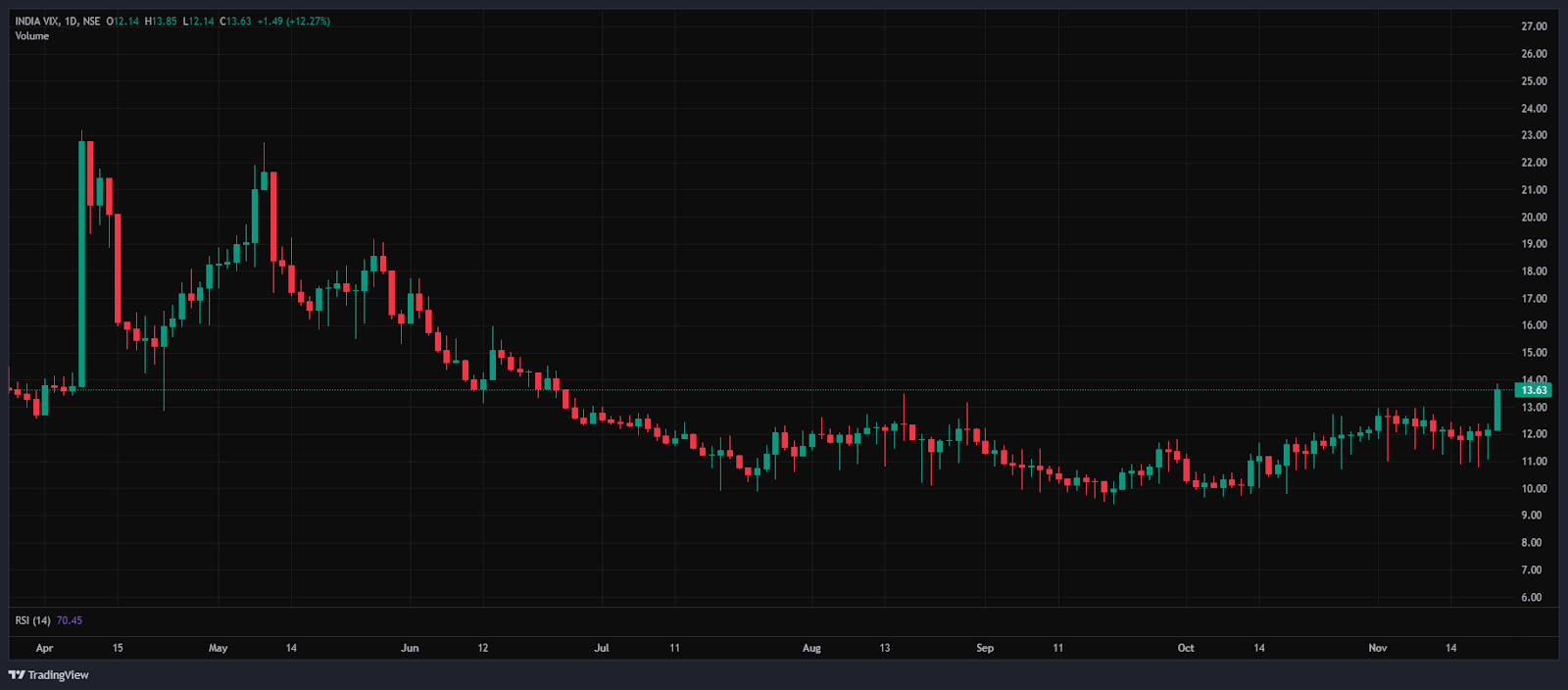The image size is (1568, 690).
Task: Click the TradingView logo
Action: (48, 674)
